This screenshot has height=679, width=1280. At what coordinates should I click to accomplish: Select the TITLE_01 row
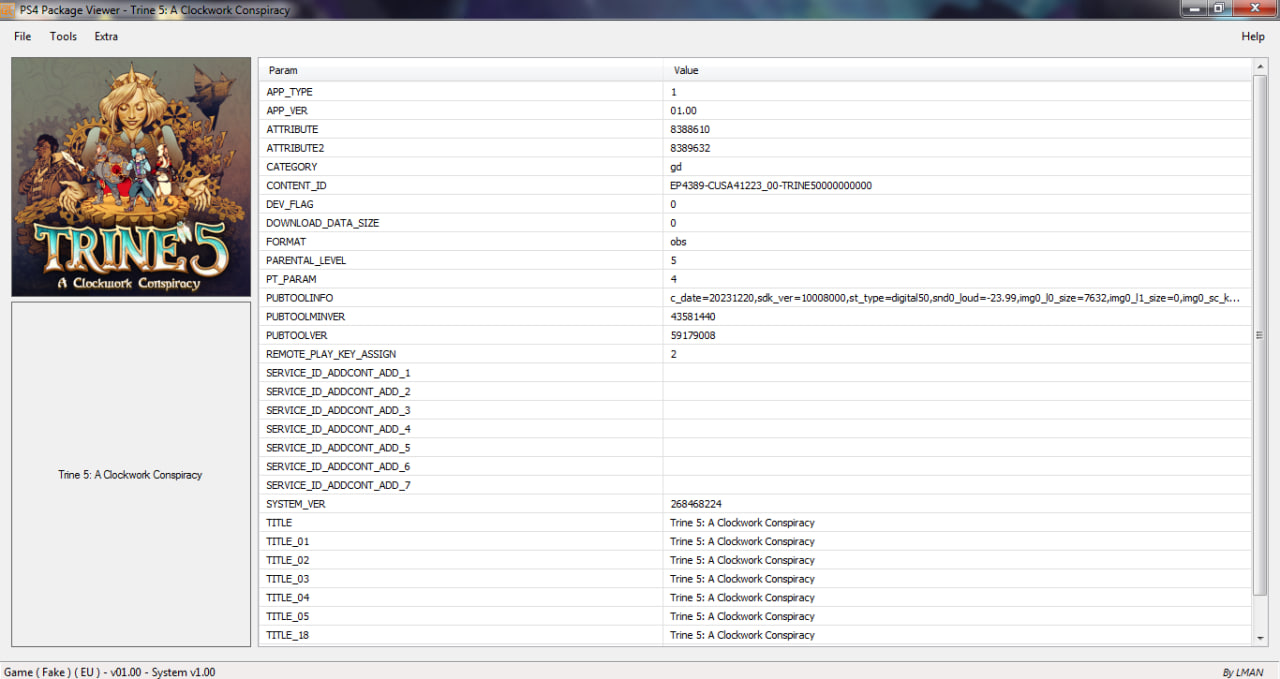click(755, 541)
